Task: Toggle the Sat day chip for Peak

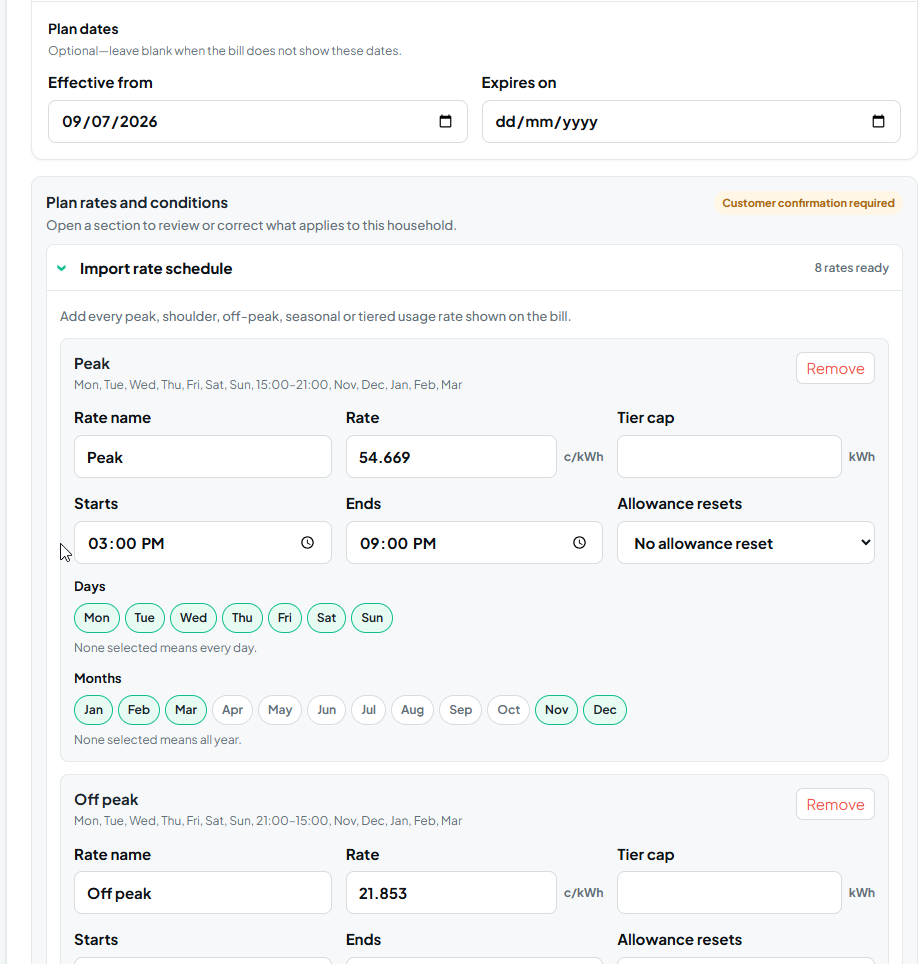Action: click(326, 618)
